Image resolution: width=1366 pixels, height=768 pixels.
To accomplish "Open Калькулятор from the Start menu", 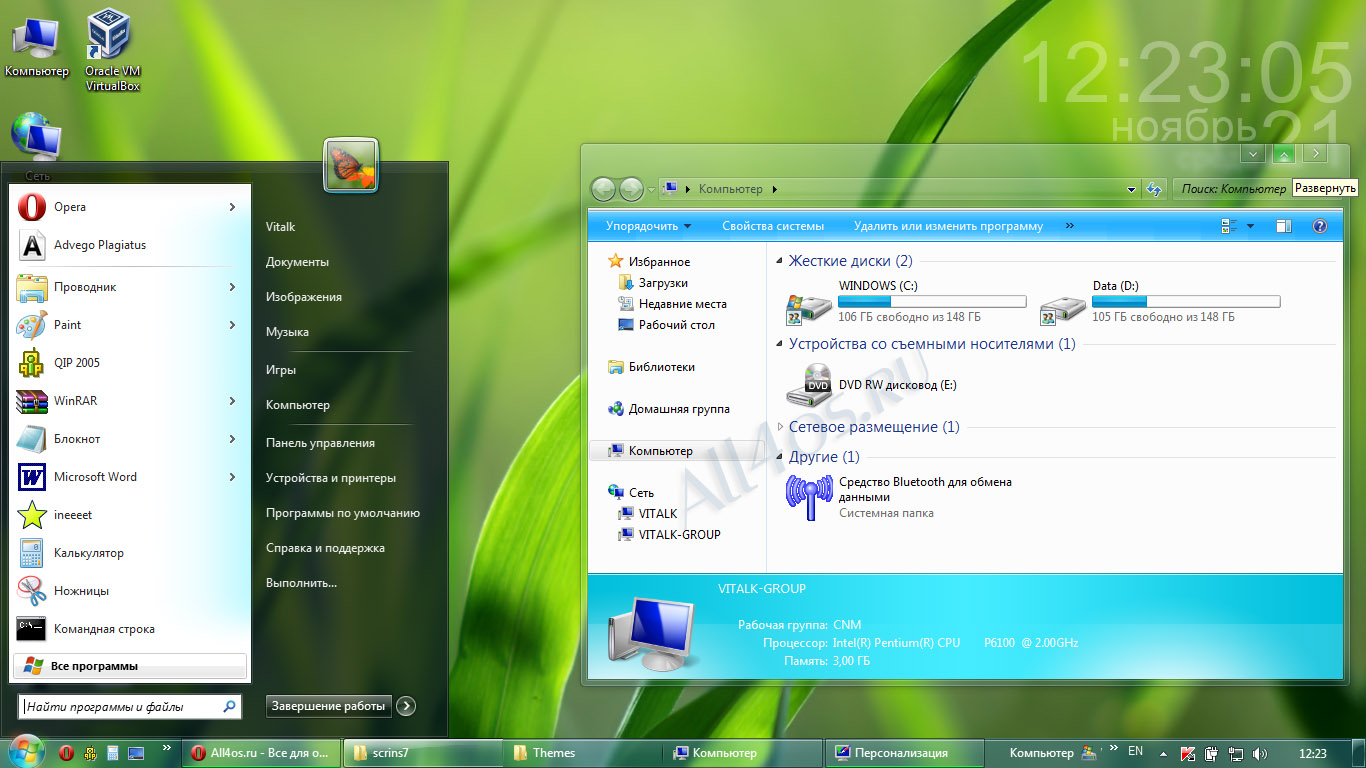I will tap(128, 553).
